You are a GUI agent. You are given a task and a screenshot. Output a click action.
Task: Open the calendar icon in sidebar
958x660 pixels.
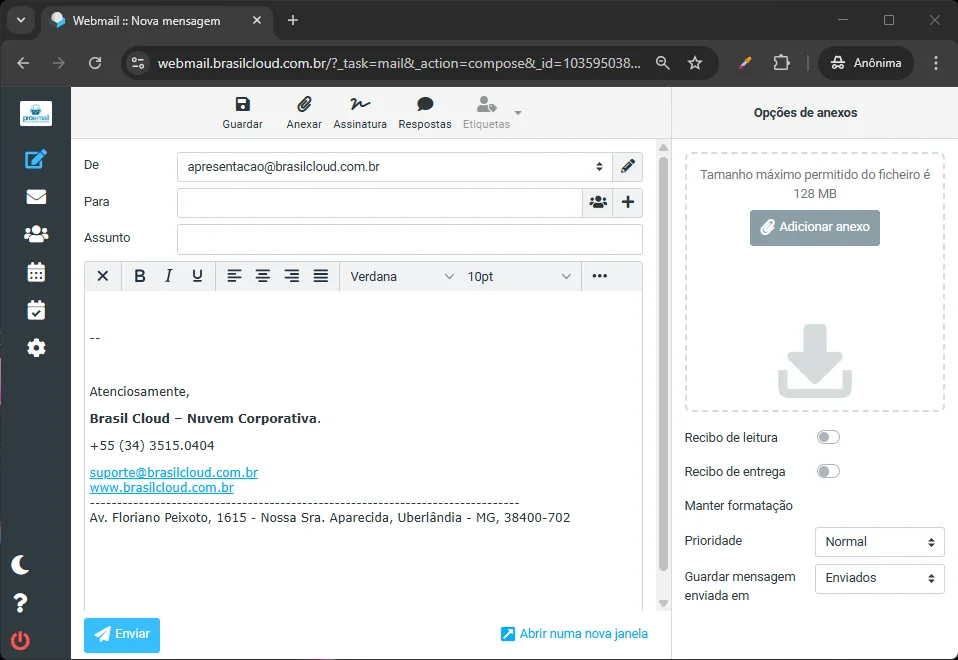[36, 272]
